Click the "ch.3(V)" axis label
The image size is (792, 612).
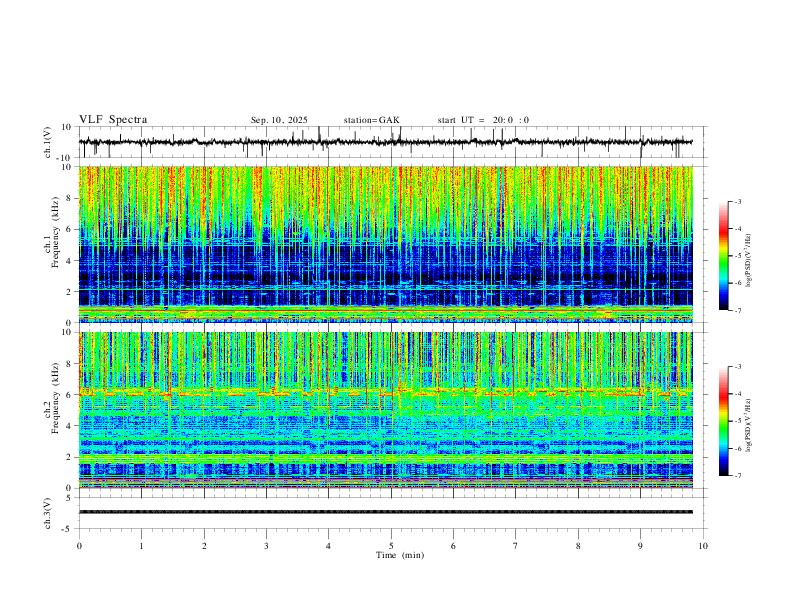coord(48,513)
